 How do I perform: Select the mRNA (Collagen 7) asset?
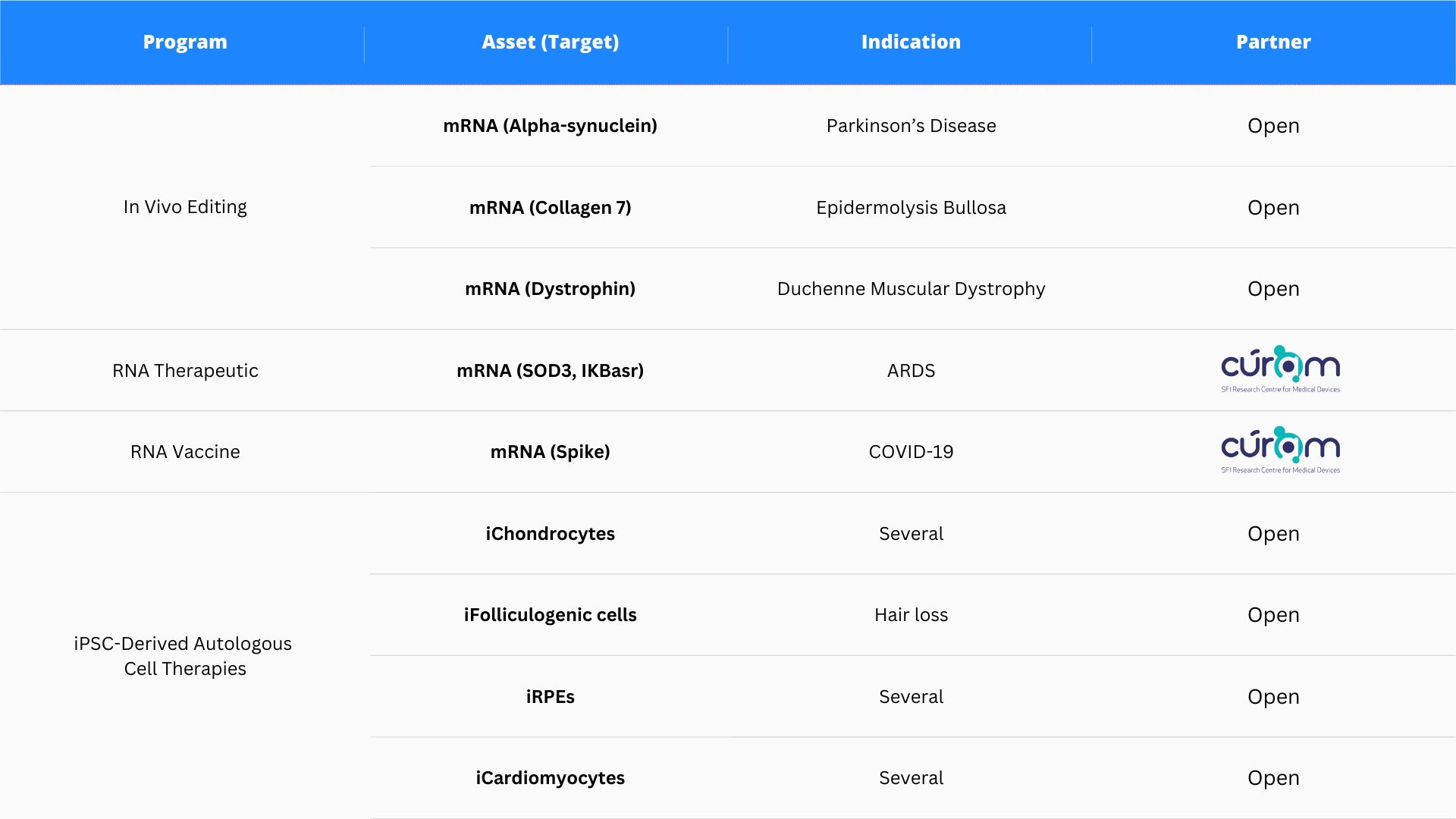click(551, 208)
